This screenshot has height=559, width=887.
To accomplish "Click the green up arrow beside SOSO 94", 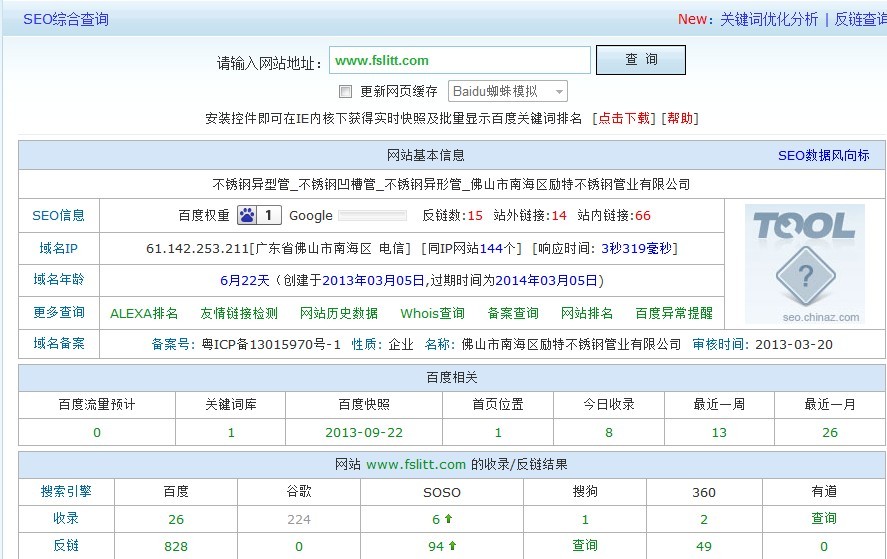I will point(453,545).
